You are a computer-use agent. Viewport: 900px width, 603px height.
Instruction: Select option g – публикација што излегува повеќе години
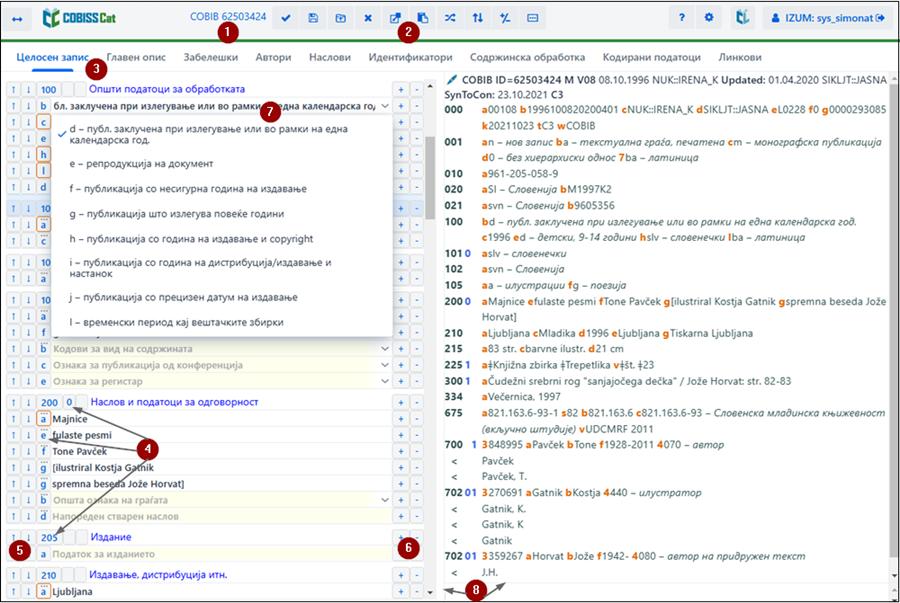[x=222, y=214]
